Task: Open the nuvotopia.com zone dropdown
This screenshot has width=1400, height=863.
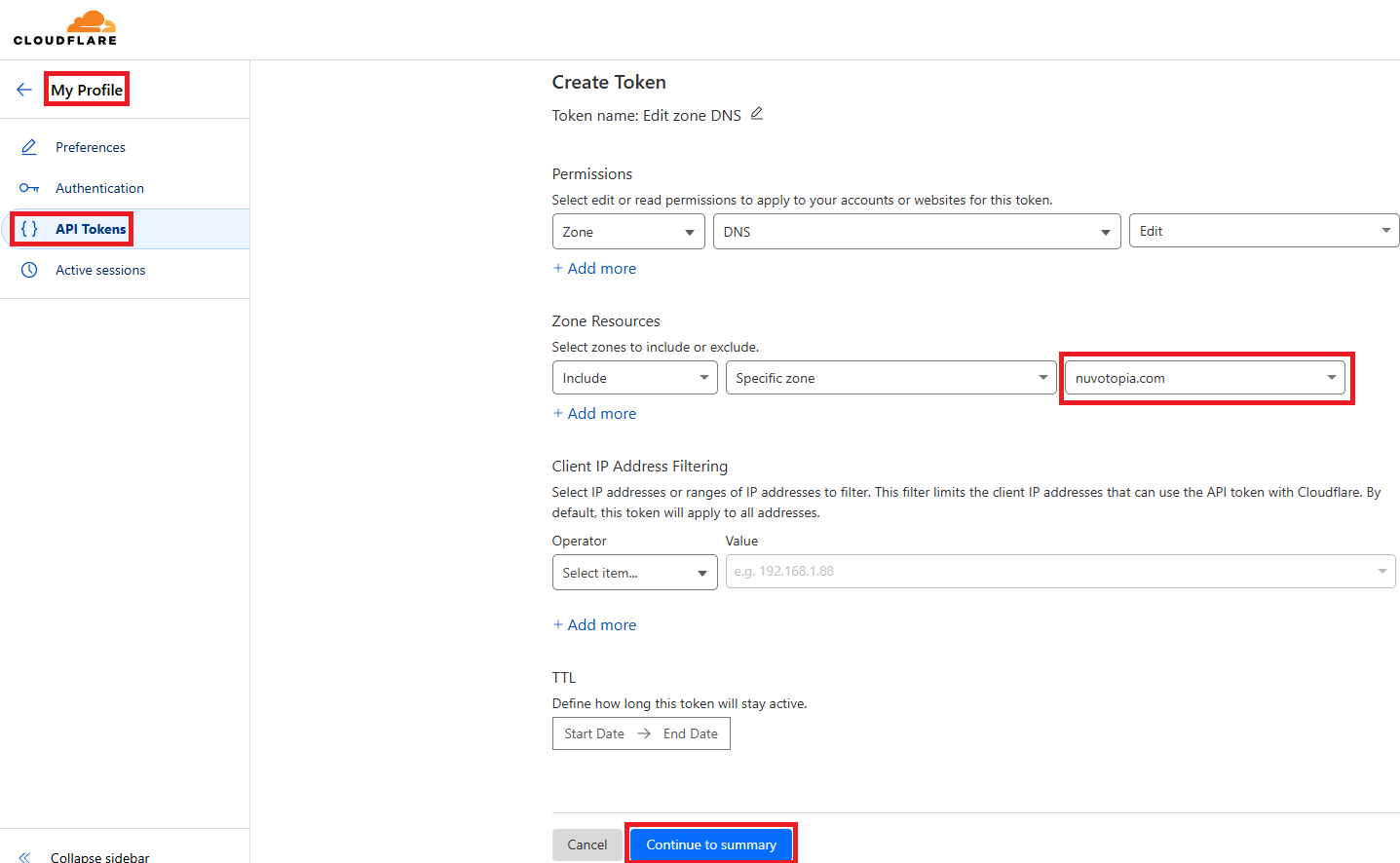Action: (1205, 378)
